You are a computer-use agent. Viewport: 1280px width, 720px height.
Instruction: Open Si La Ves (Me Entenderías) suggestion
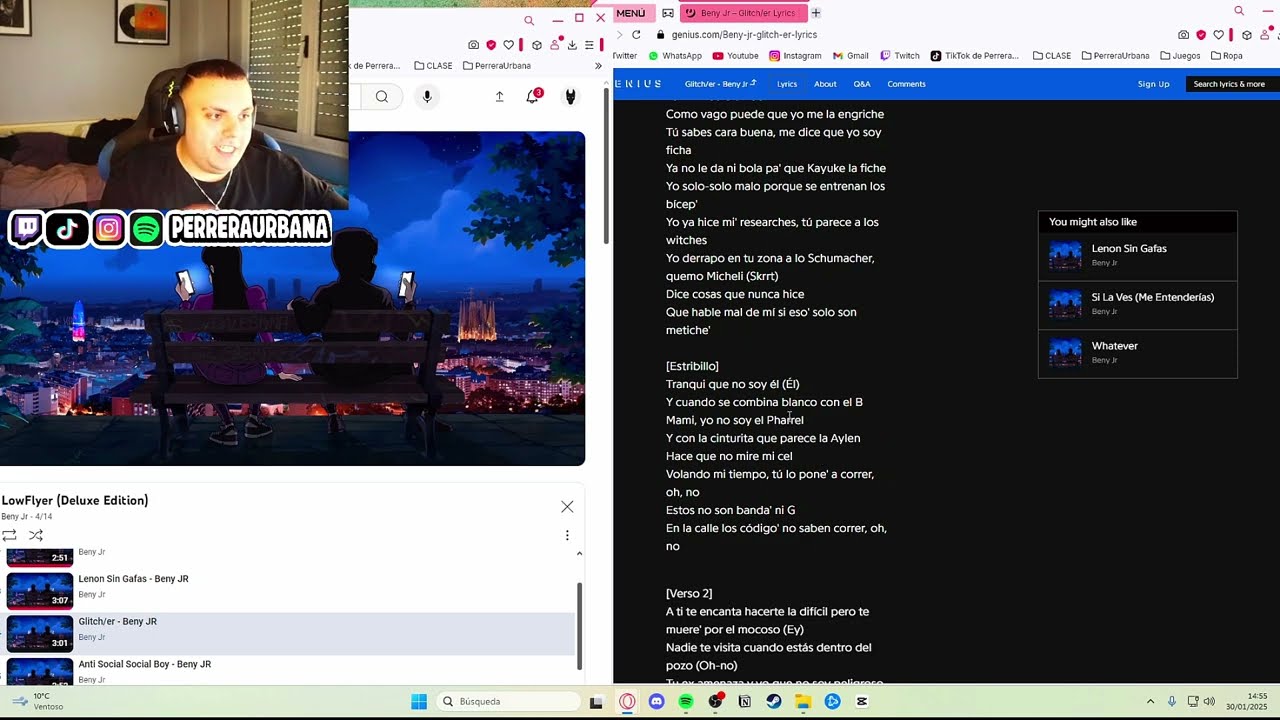[1137, 304]
